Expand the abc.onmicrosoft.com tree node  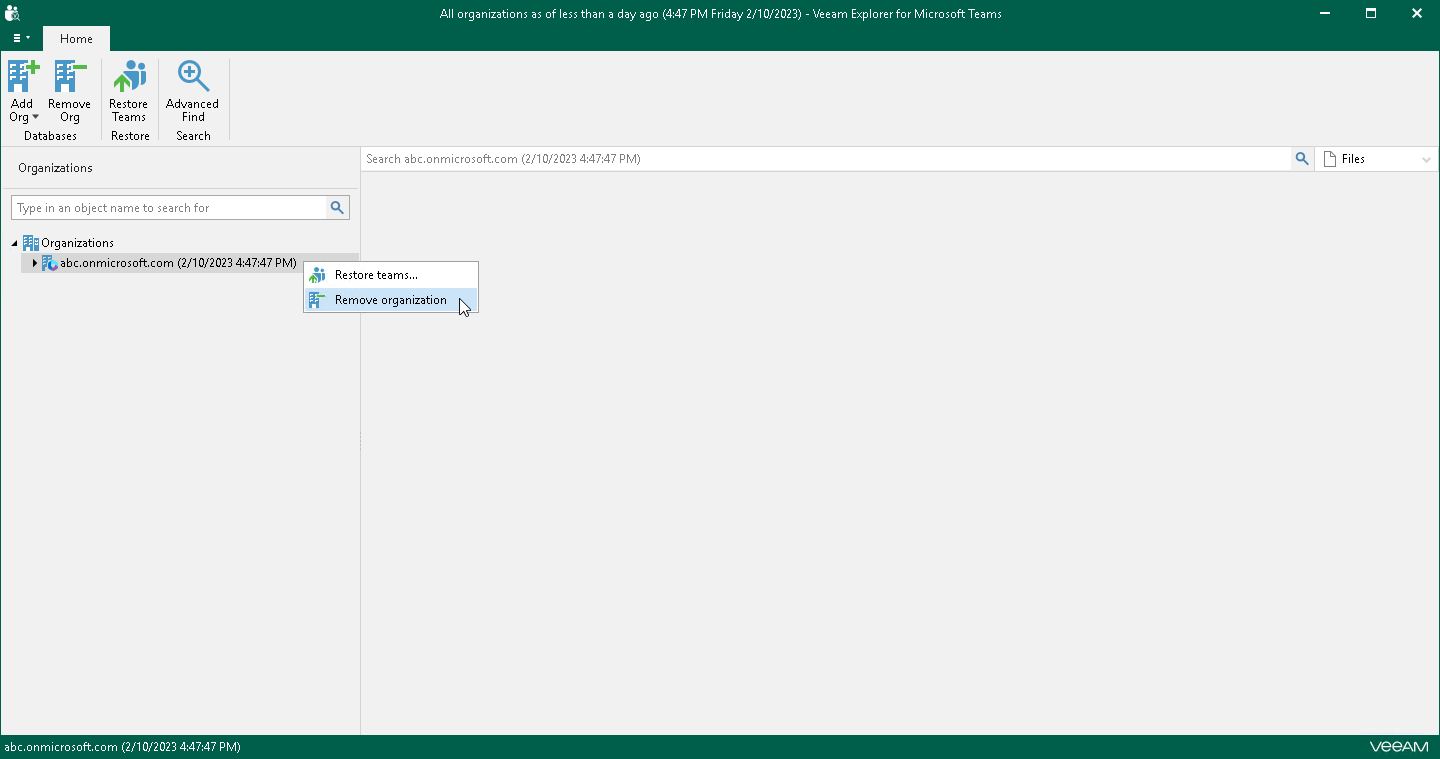[34, 263]
